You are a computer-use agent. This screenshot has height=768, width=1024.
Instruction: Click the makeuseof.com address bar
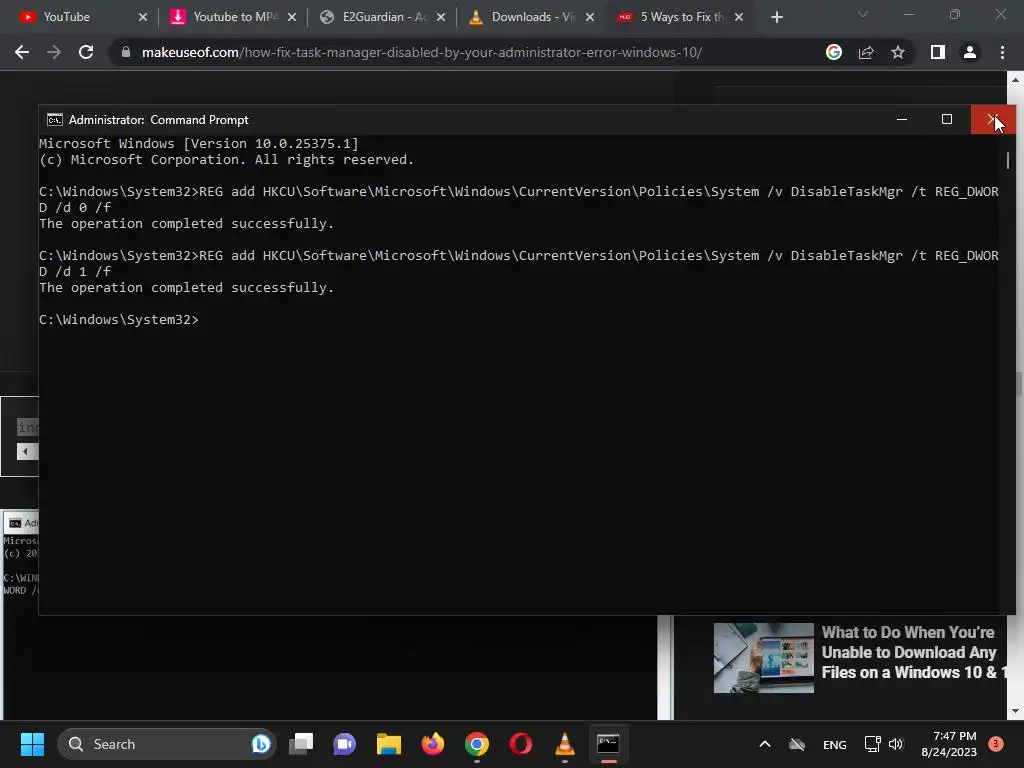(x=421, y=52)
